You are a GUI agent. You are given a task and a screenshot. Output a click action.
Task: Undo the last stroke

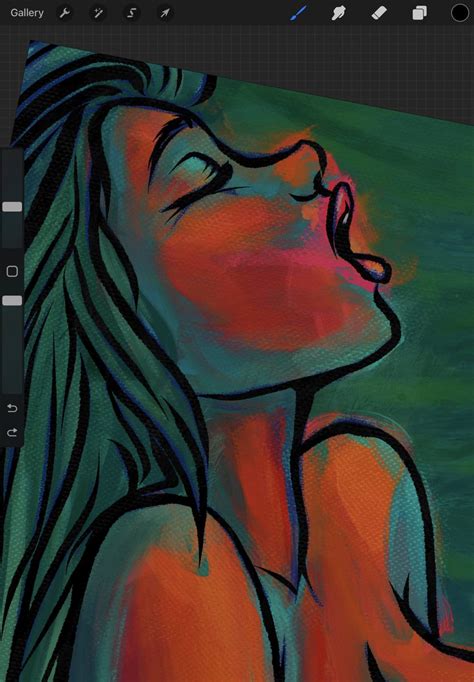point(12,408)
